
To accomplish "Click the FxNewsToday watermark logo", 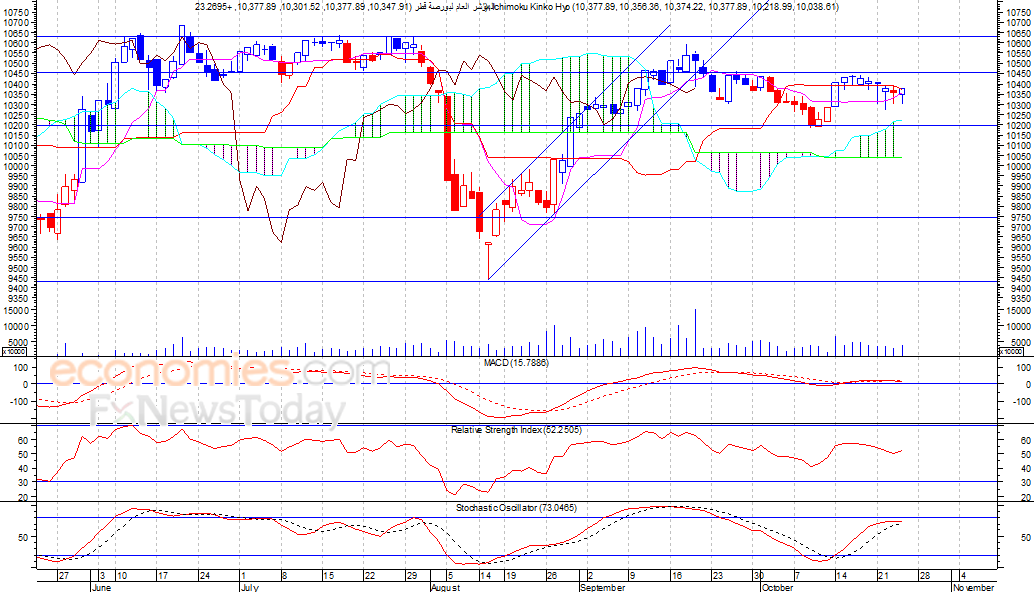I will tap(218, 412).
